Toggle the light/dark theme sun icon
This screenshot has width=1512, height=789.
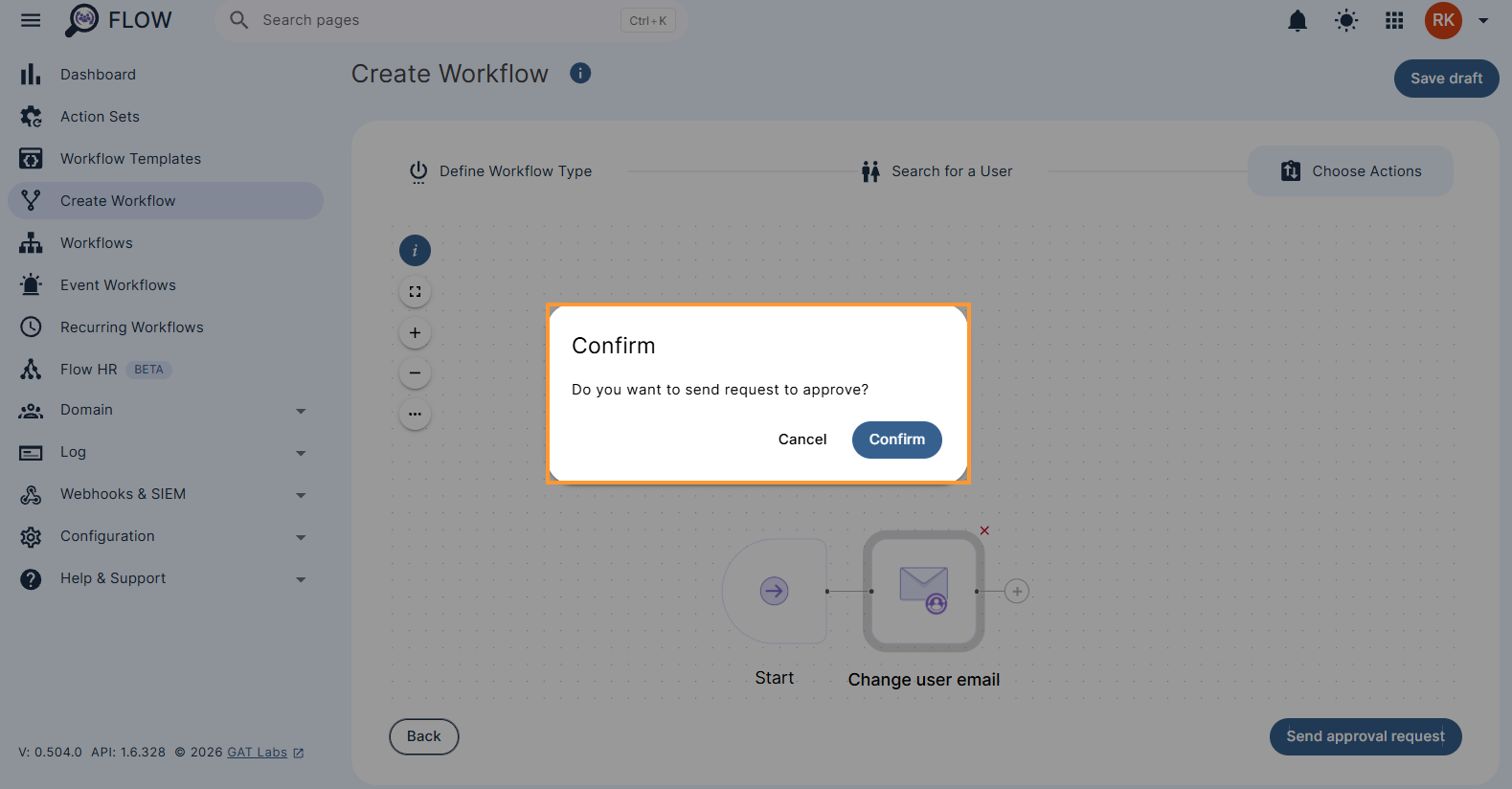(1346, 20)
